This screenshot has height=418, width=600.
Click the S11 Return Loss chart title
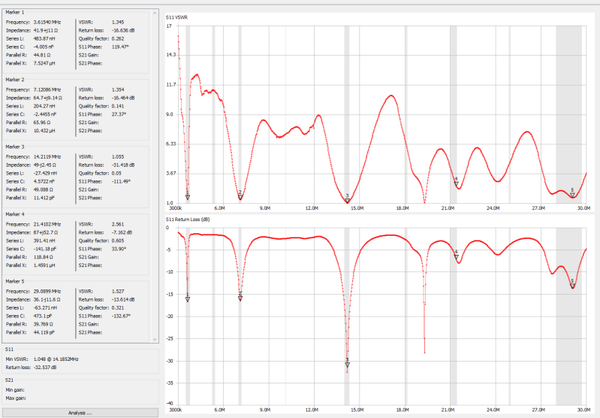pyautogui.click(x=189, y=217)
